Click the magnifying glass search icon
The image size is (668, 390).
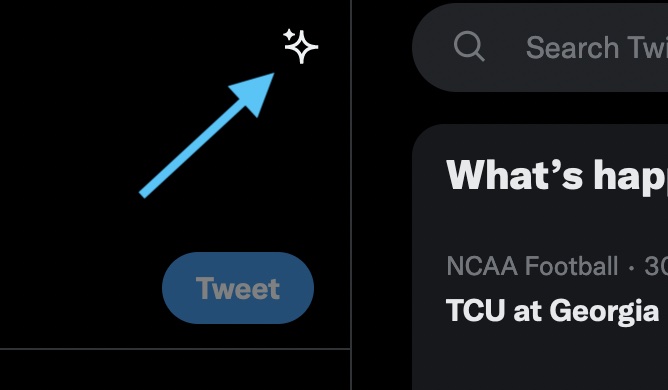point(469,46)
